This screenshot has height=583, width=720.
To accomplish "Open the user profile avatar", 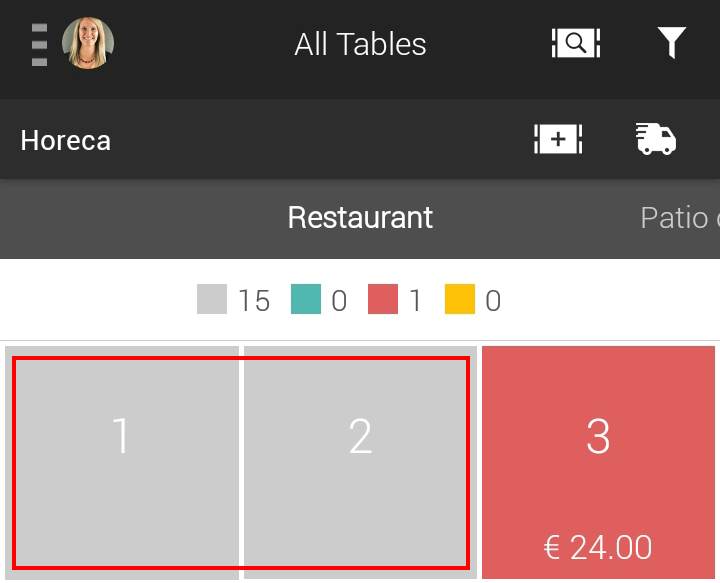I will (x=88, y=43).
